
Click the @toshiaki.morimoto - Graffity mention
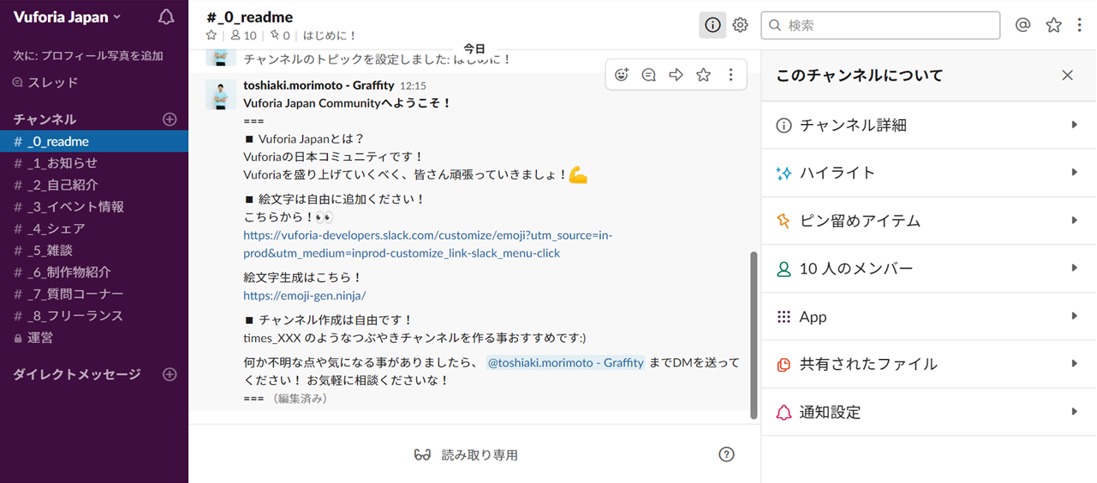(565, 363)
